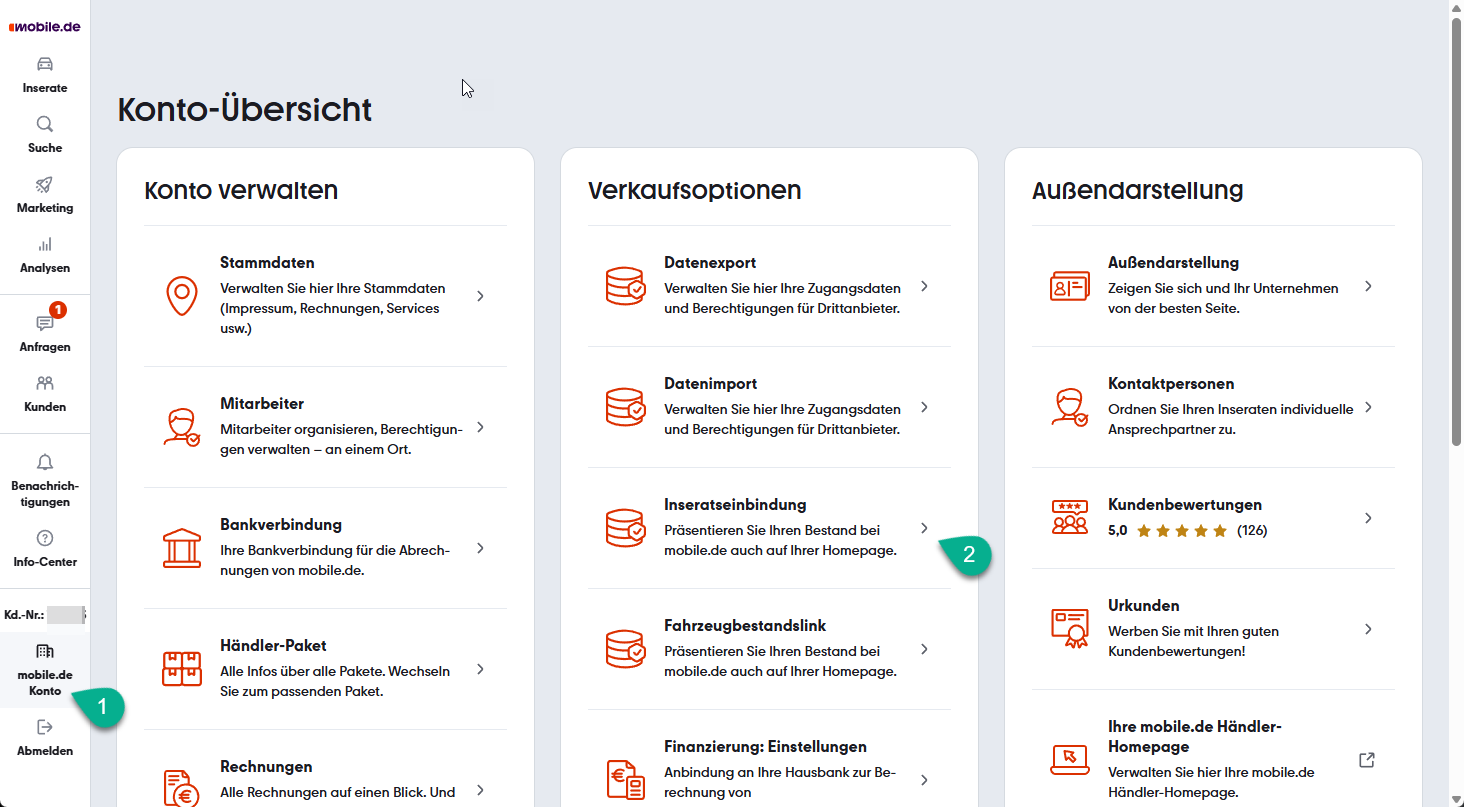
Task: Open the Info-Center question mark icon
Action: tap(45, 538)
